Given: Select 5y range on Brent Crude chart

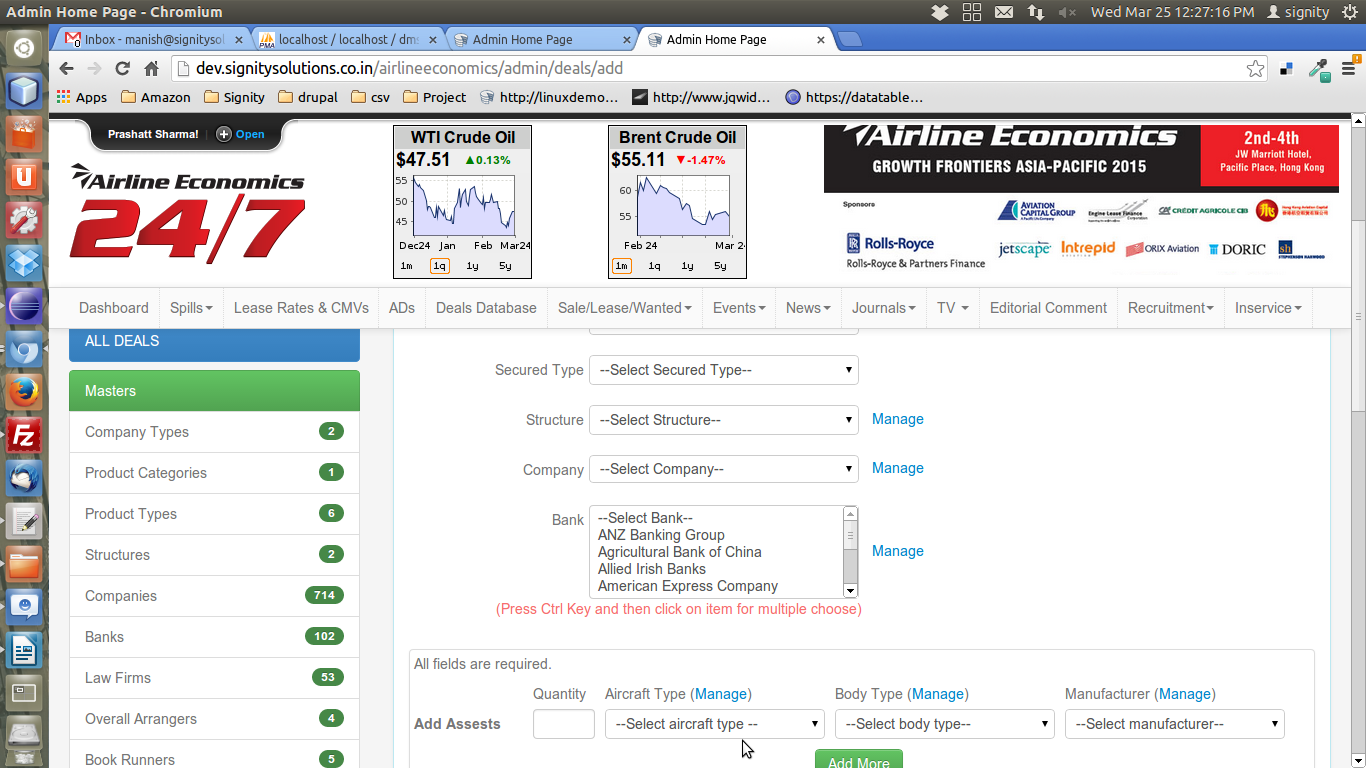Looking at the screenshot, I should pyautogui.click(x=720, y=266).
